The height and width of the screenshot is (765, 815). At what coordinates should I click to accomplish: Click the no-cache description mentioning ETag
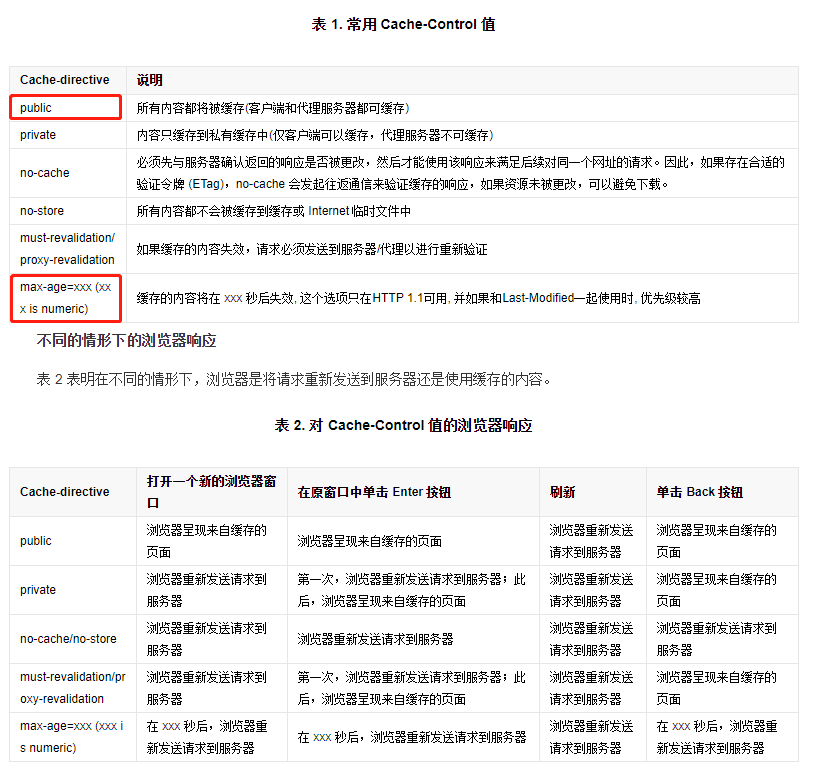[x=461, y=173]
